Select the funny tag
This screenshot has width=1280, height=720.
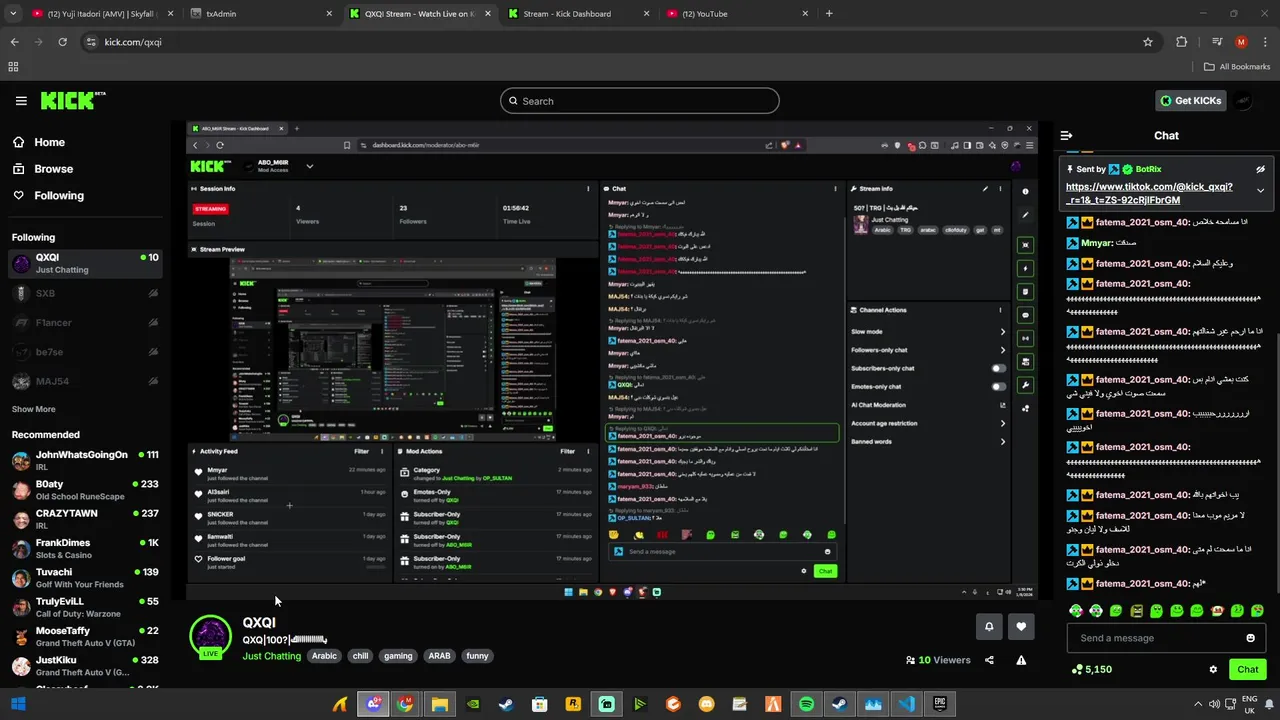click(477, 656)
